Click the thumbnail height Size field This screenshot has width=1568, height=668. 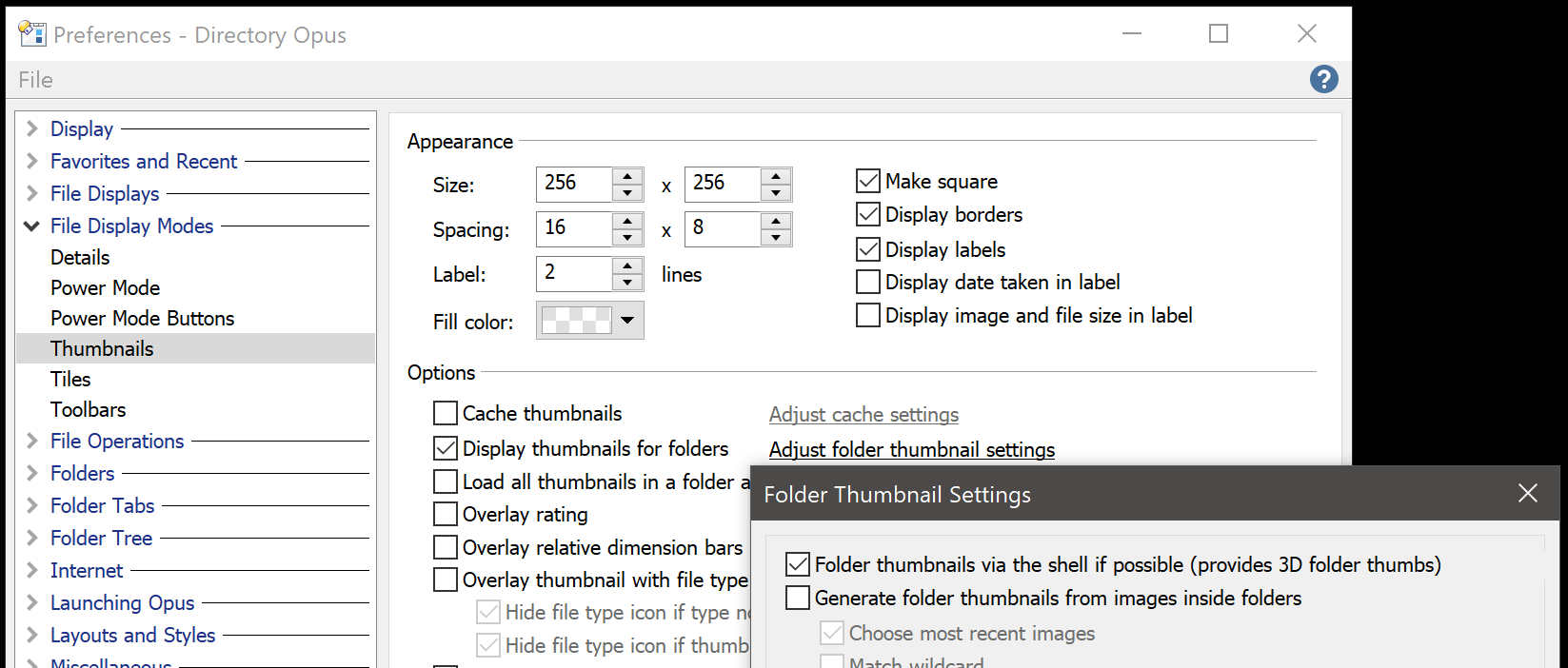723,184
